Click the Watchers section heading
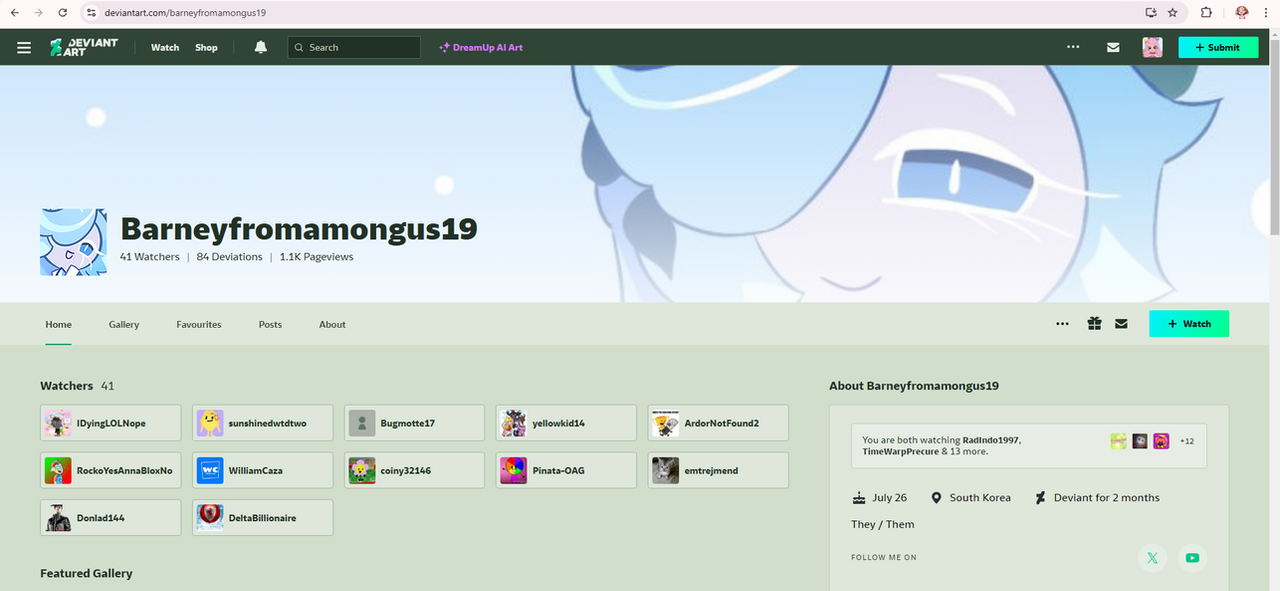 67,385
